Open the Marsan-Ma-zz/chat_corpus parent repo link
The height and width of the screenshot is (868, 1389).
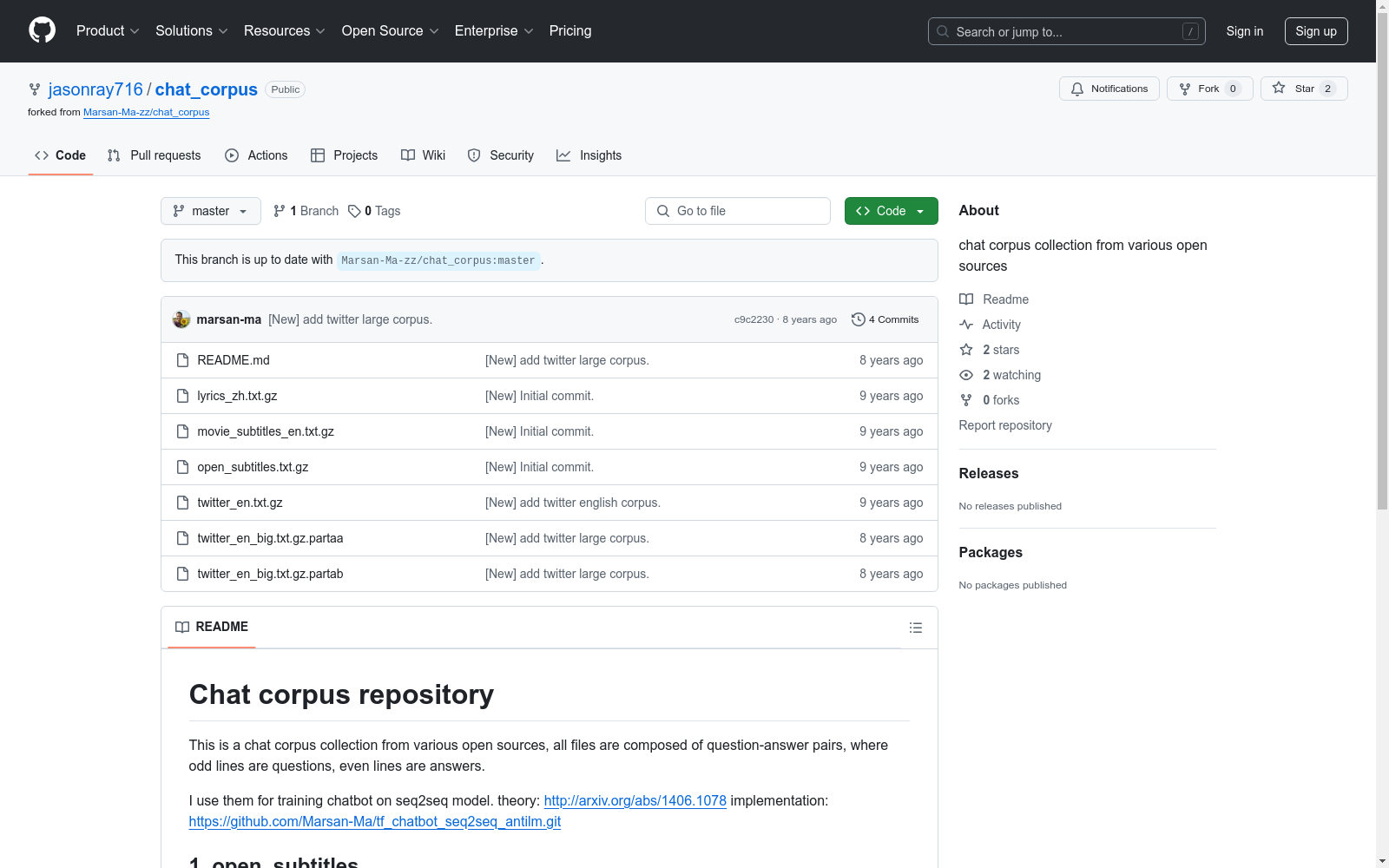(147, 112)
